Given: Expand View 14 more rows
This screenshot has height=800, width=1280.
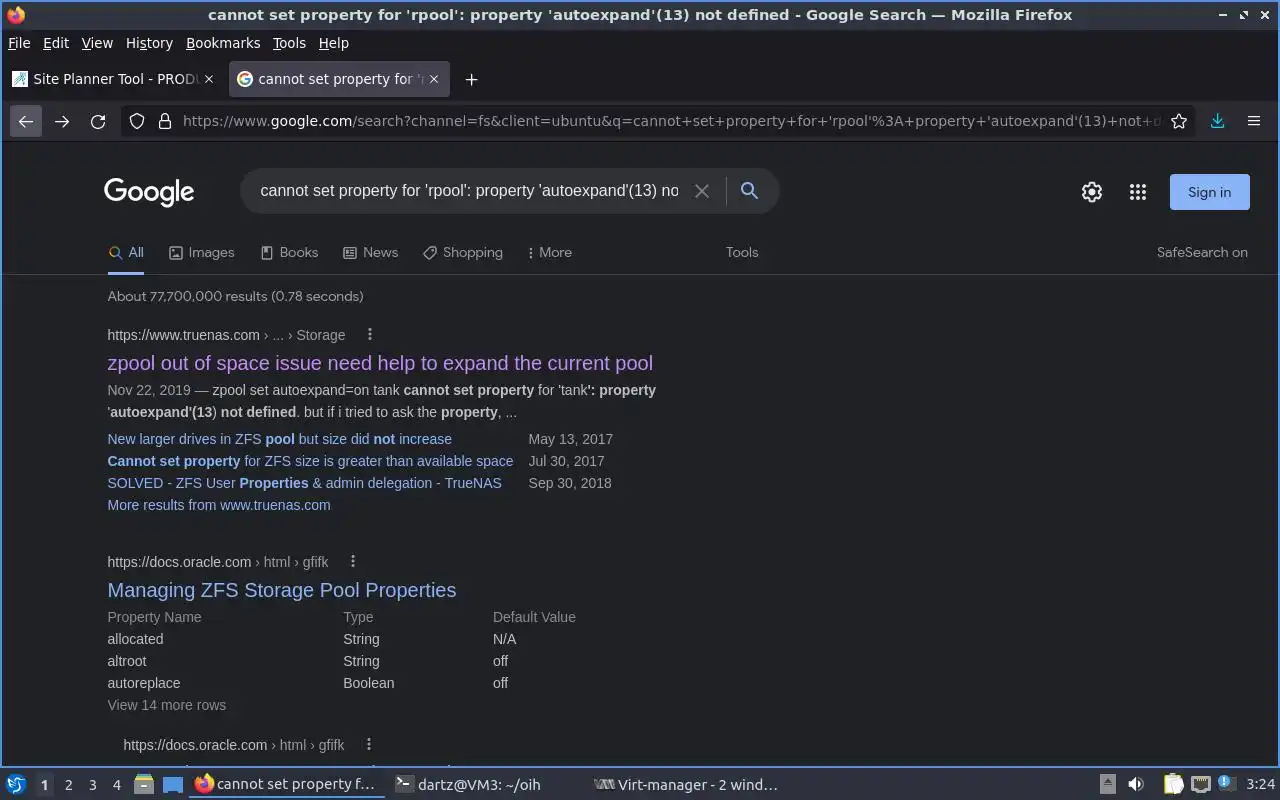Looking at the screenshot, I should pyautogui.click(x=167, y=705).
